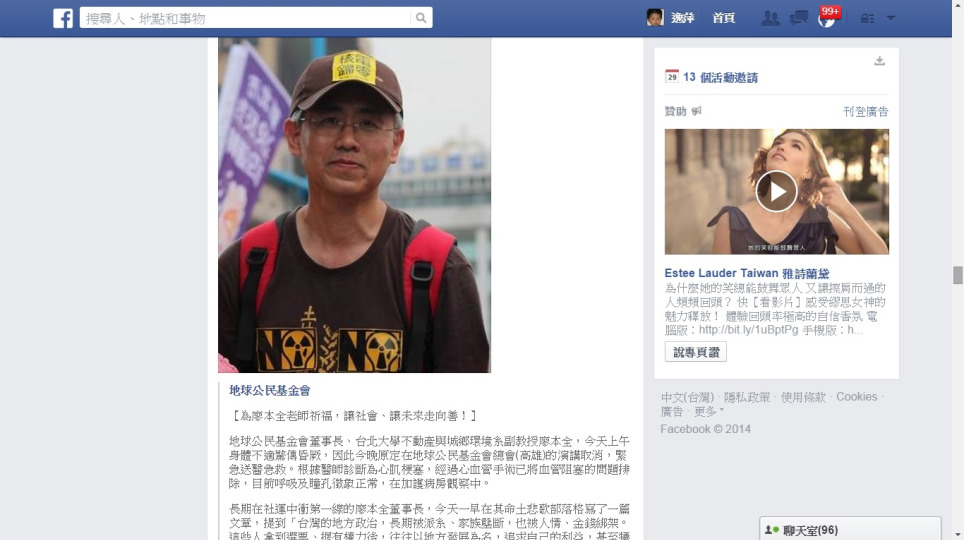The width and height of the screenshot is (964, 540).
Task: Open the friend requests icon
Action: (x=770, y=18)
